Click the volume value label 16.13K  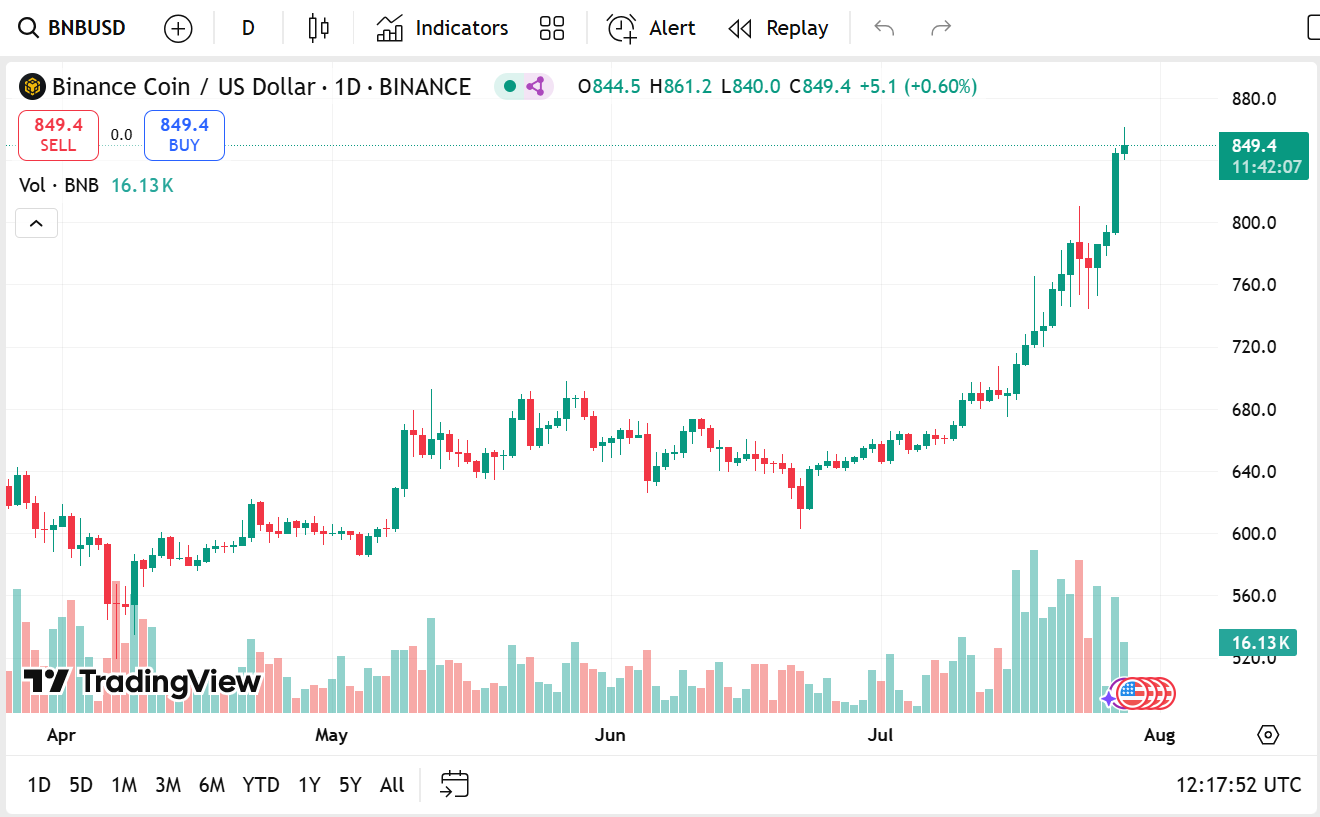[x=1257, y=642]
